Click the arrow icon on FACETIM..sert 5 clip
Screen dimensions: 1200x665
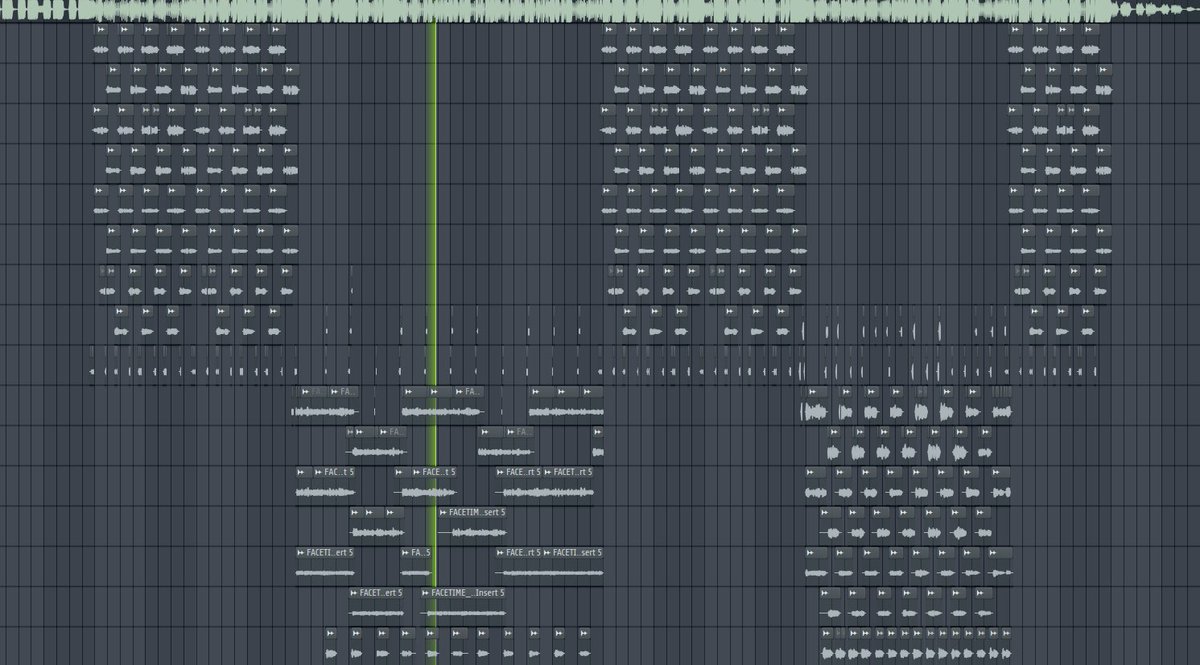click(442, 512)
